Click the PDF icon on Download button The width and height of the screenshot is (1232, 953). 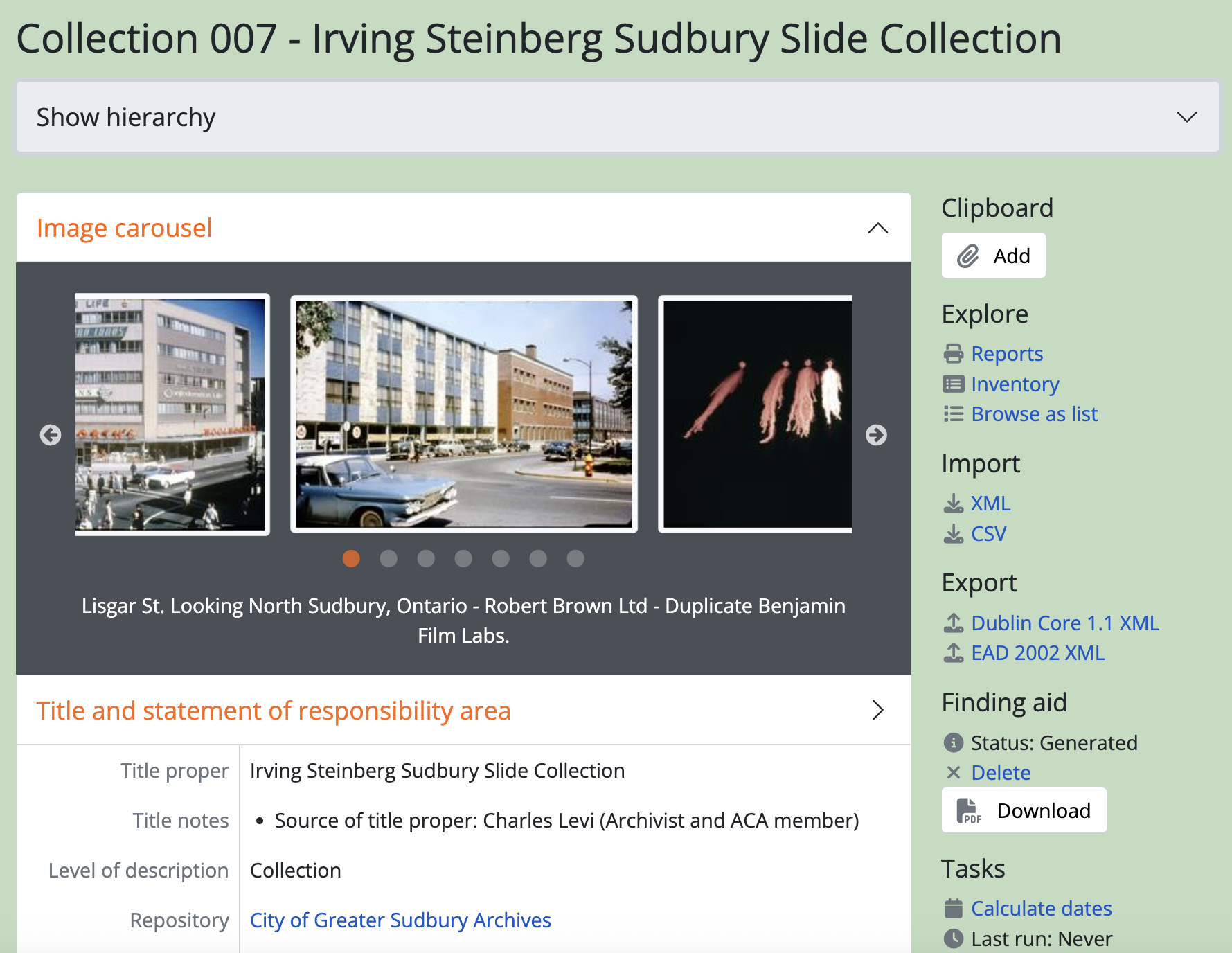968,810
